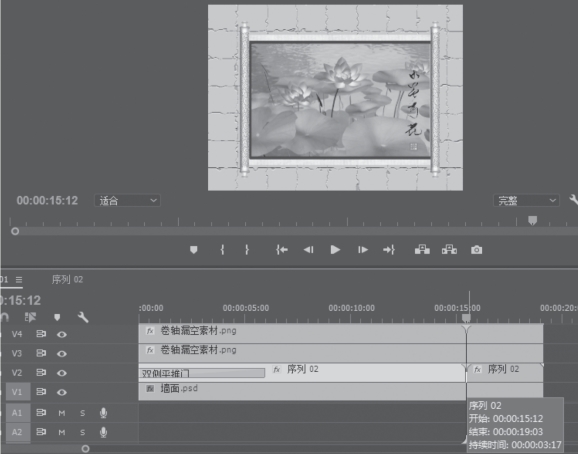Mute the A1 audio track

pyautogui.click(x=62, y=413)
